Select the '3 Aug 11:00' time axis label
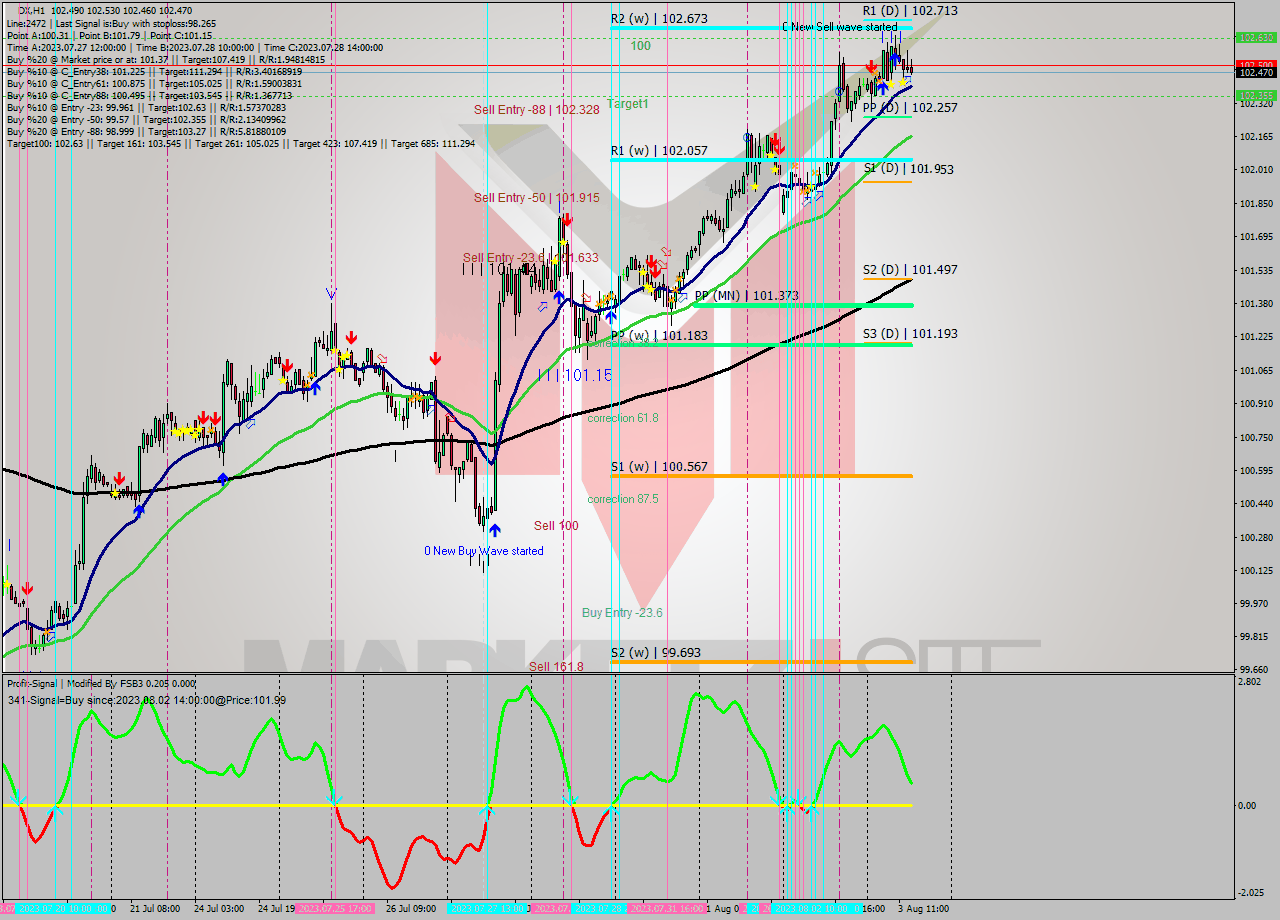The height and width of the screenshot is (920, 1280). [923, 909]
